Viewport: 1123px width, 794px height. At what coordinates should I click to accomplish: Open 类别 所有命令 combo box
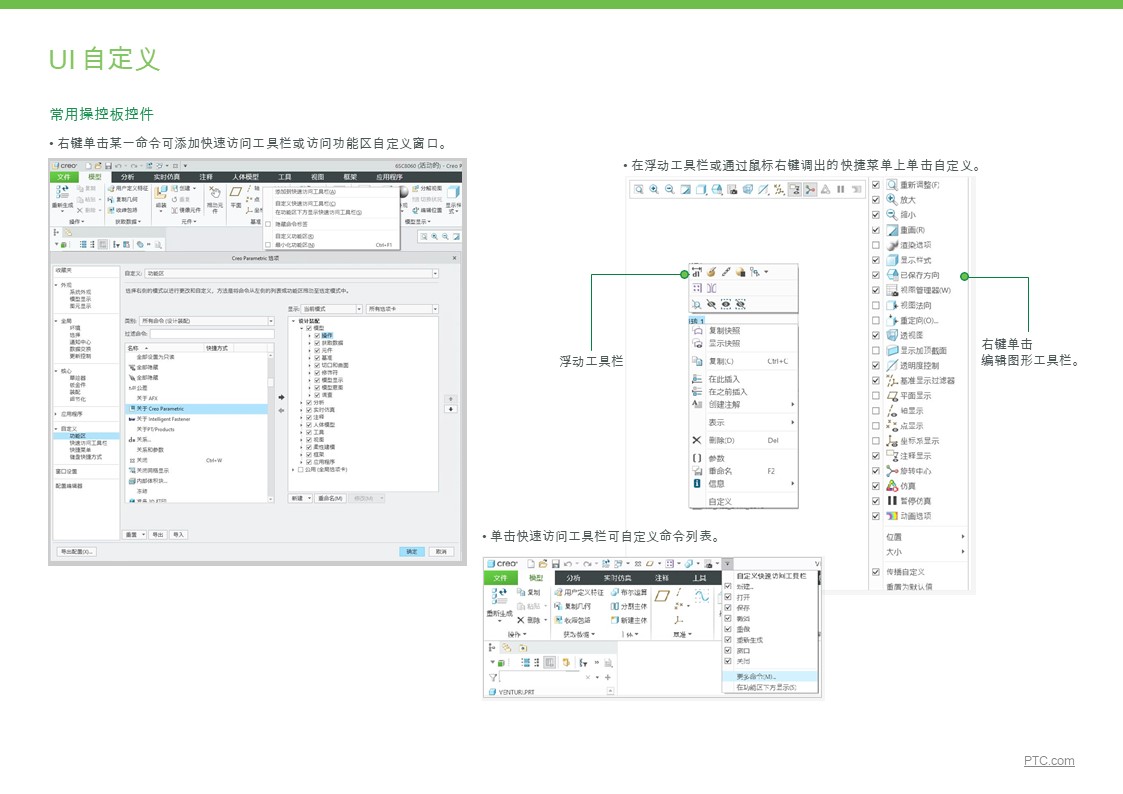[206, 321]
